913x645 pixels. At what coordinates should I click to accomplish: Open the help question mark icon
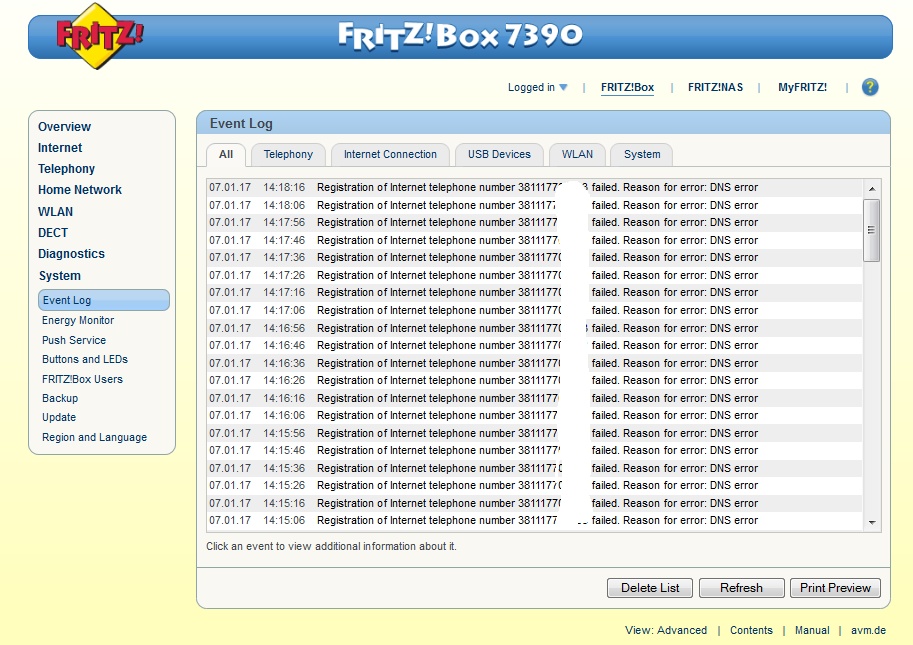[x=870, y=87]
